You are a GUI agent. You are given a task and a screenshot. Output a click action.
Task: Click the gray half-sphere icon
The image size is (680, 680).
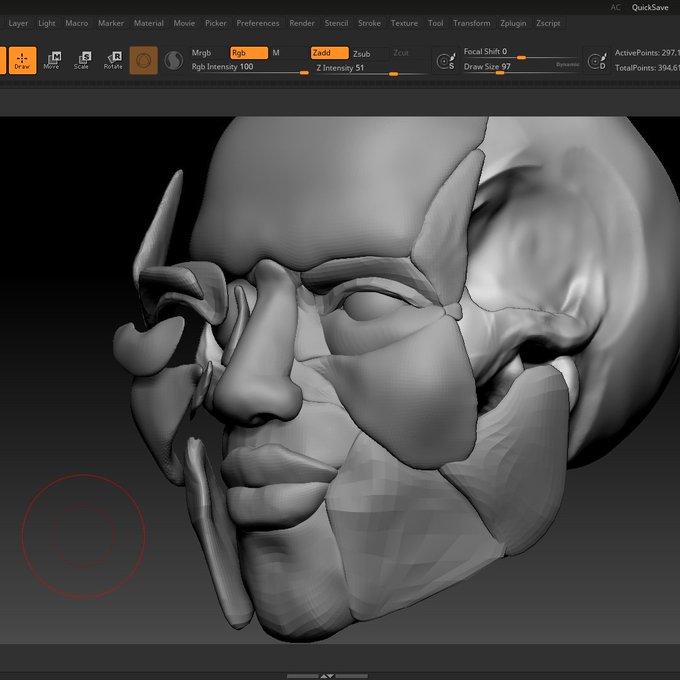[173, 60]
